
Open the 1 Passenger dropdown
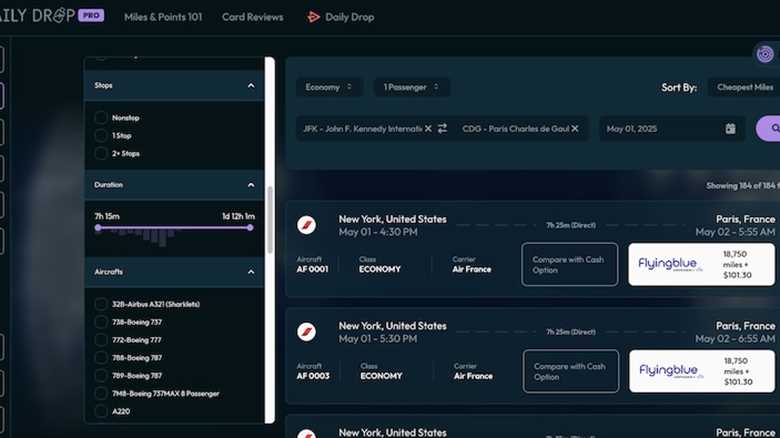click(x=411, y=87)
